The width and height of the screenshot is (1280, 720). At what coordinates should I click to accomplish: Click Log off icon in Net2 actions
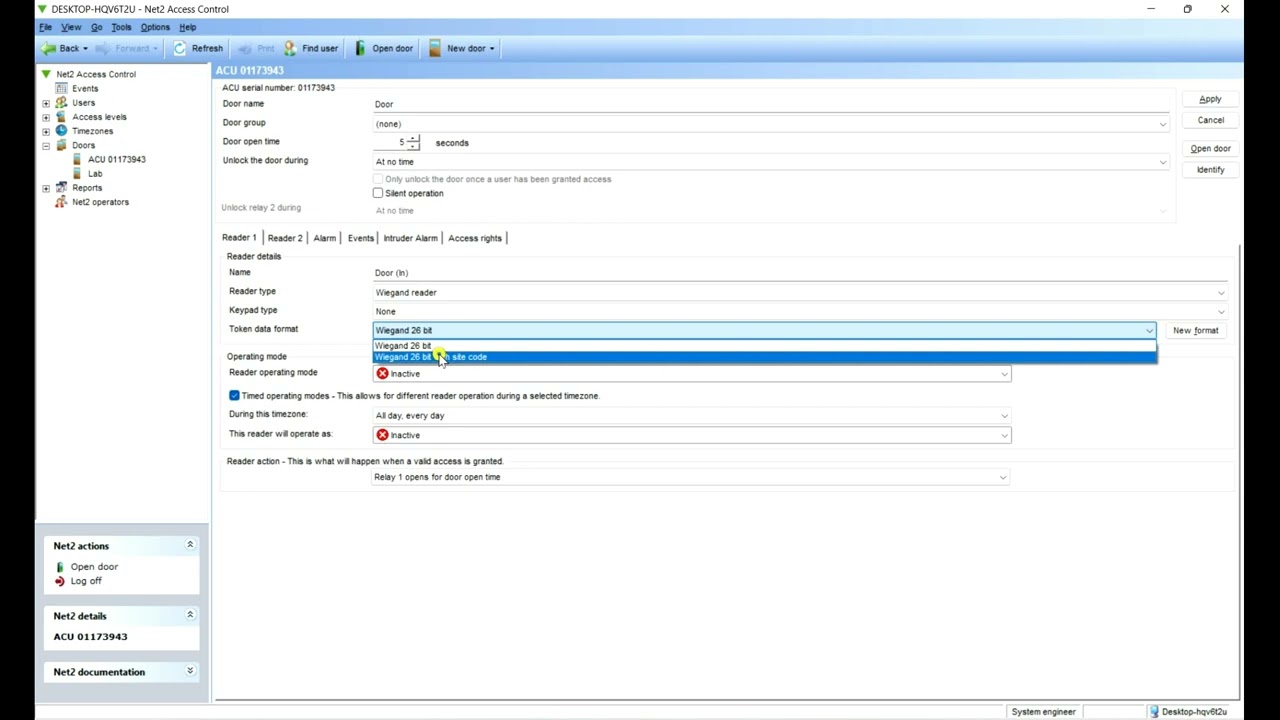60,581
